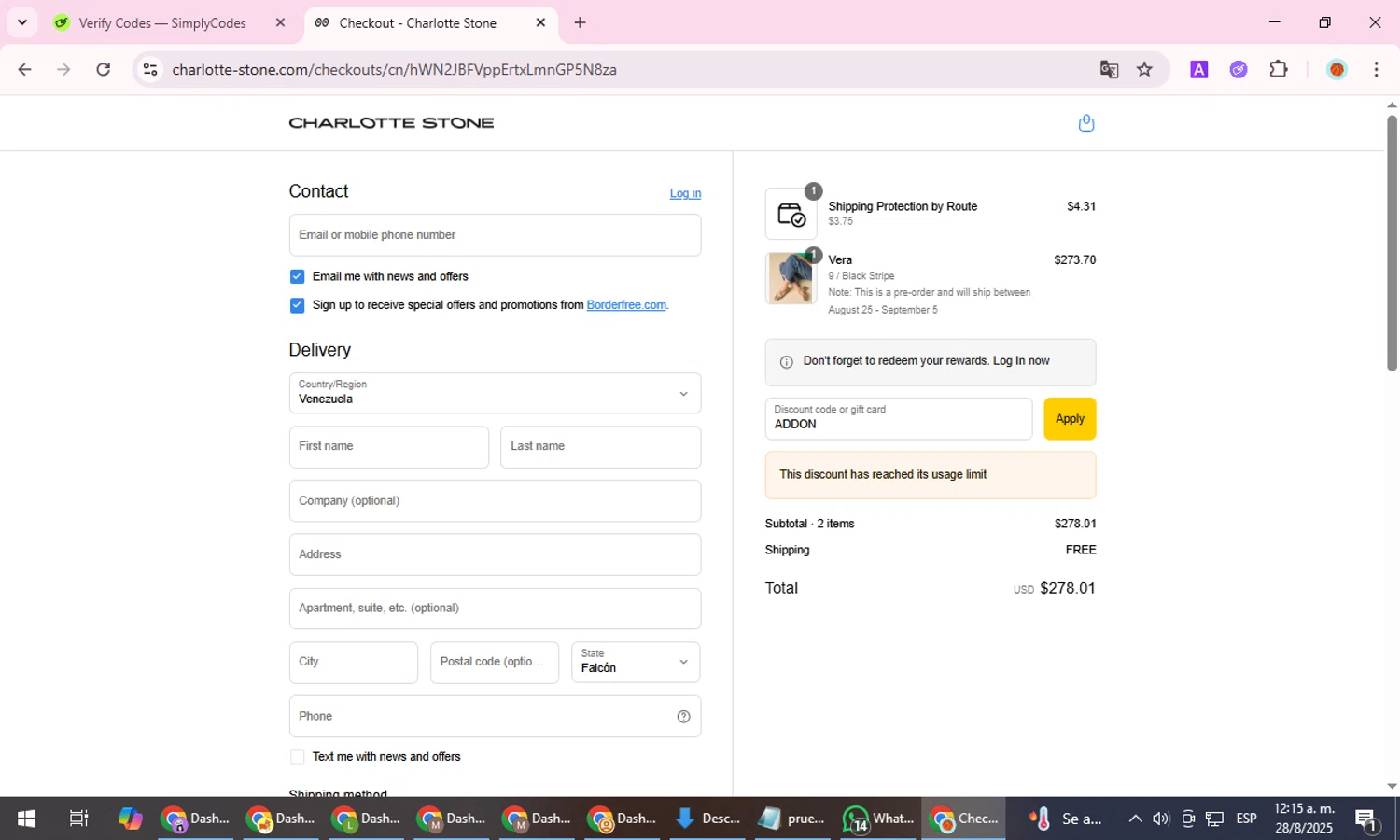Image resolution: width=1400 pixels, height=840 pixels.
Task: Open the Extensions puzzle piece menu
Action: (x=1279, y=69)
